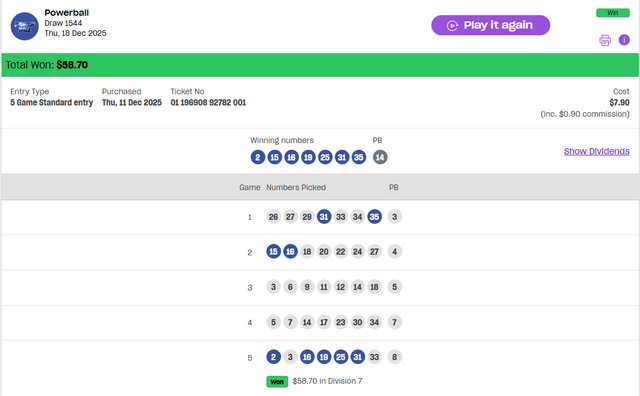The image size is (640, 396).
Task: Click Powerball pick 3 in game 1
Action: (394, 217)
